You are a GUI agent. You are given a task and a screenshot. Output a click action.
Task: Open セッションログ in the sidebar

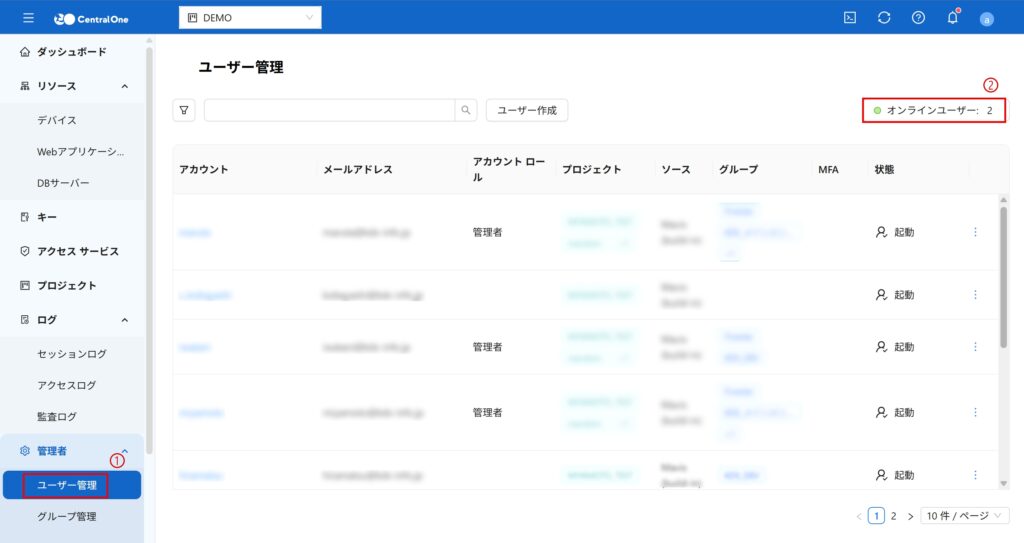72,354
